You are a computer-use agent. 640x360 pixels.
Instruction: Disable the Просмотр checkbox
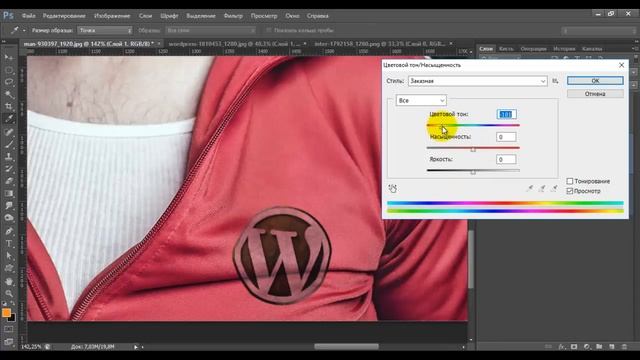point(570,191)
